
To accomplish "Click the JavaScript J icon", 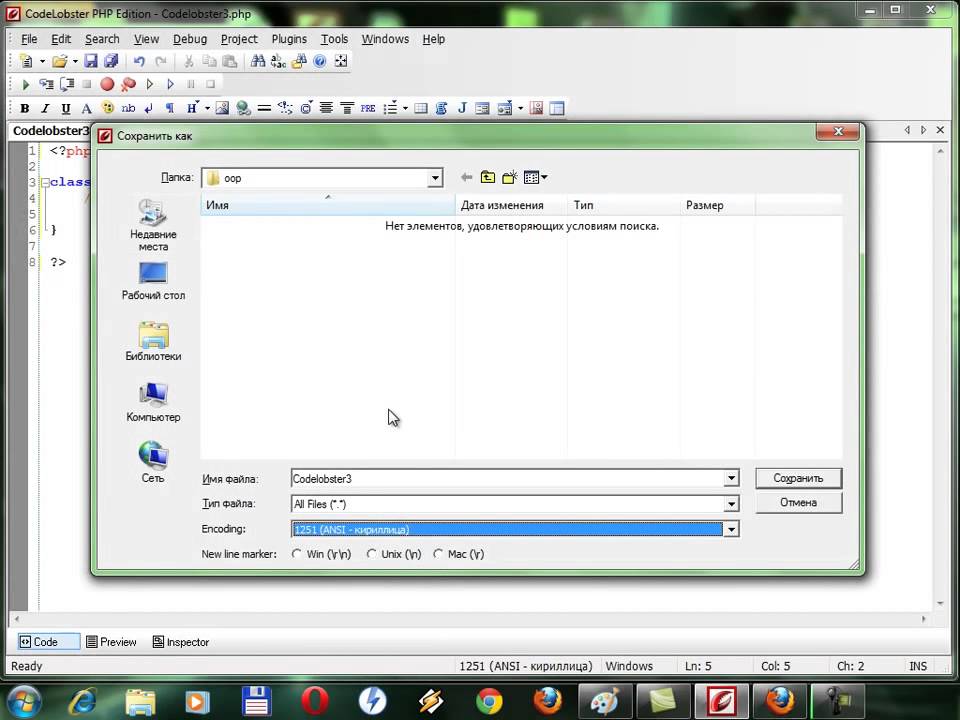I will 462,108.
